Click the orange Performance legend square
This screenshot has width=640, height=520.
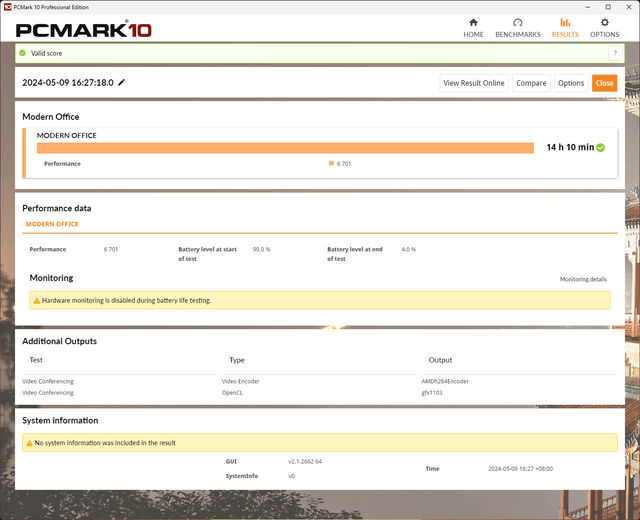coord(331,163)
